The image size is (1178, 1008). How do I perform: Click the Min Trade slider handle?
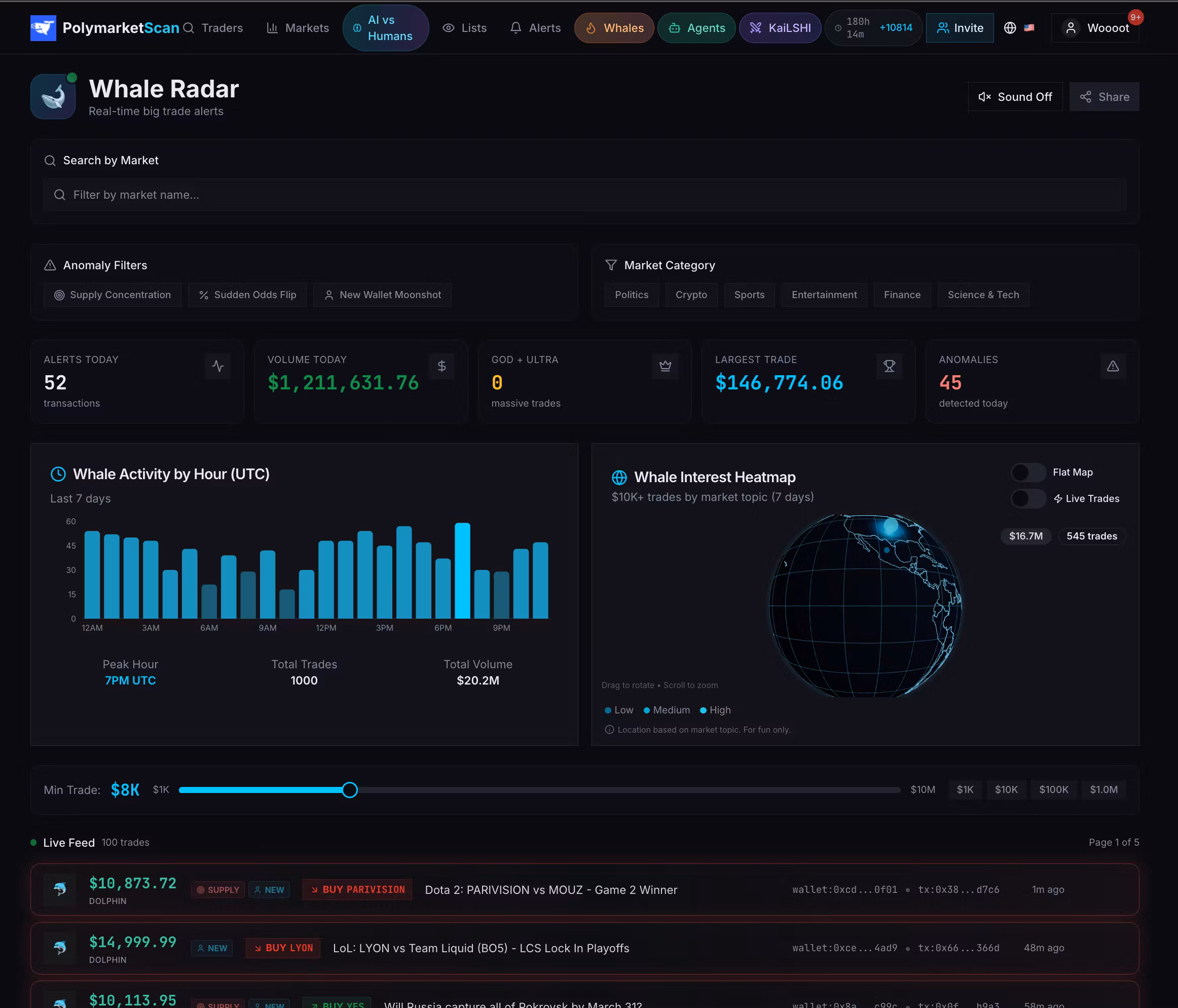(x=350, y=789)
